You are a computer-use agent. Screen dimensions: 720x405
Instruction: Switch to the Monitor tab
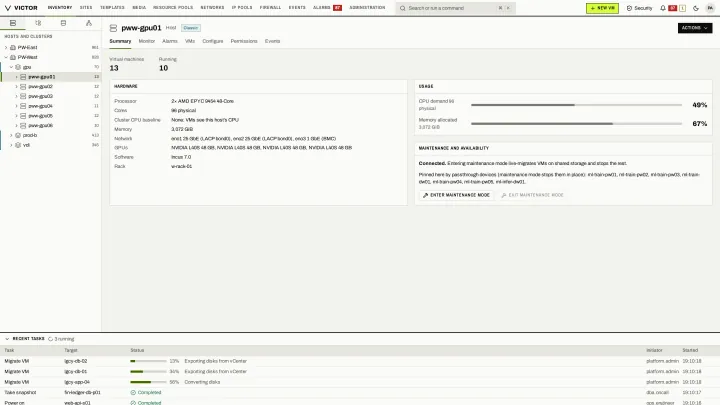point(146,41)
